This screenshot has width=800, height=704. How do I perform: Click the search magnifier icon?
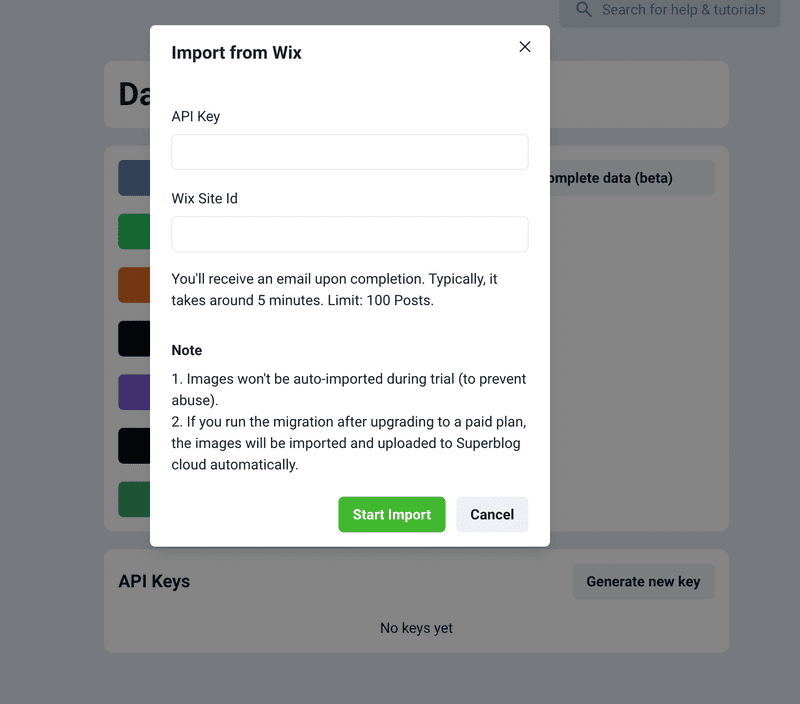(x=584, y=10)
